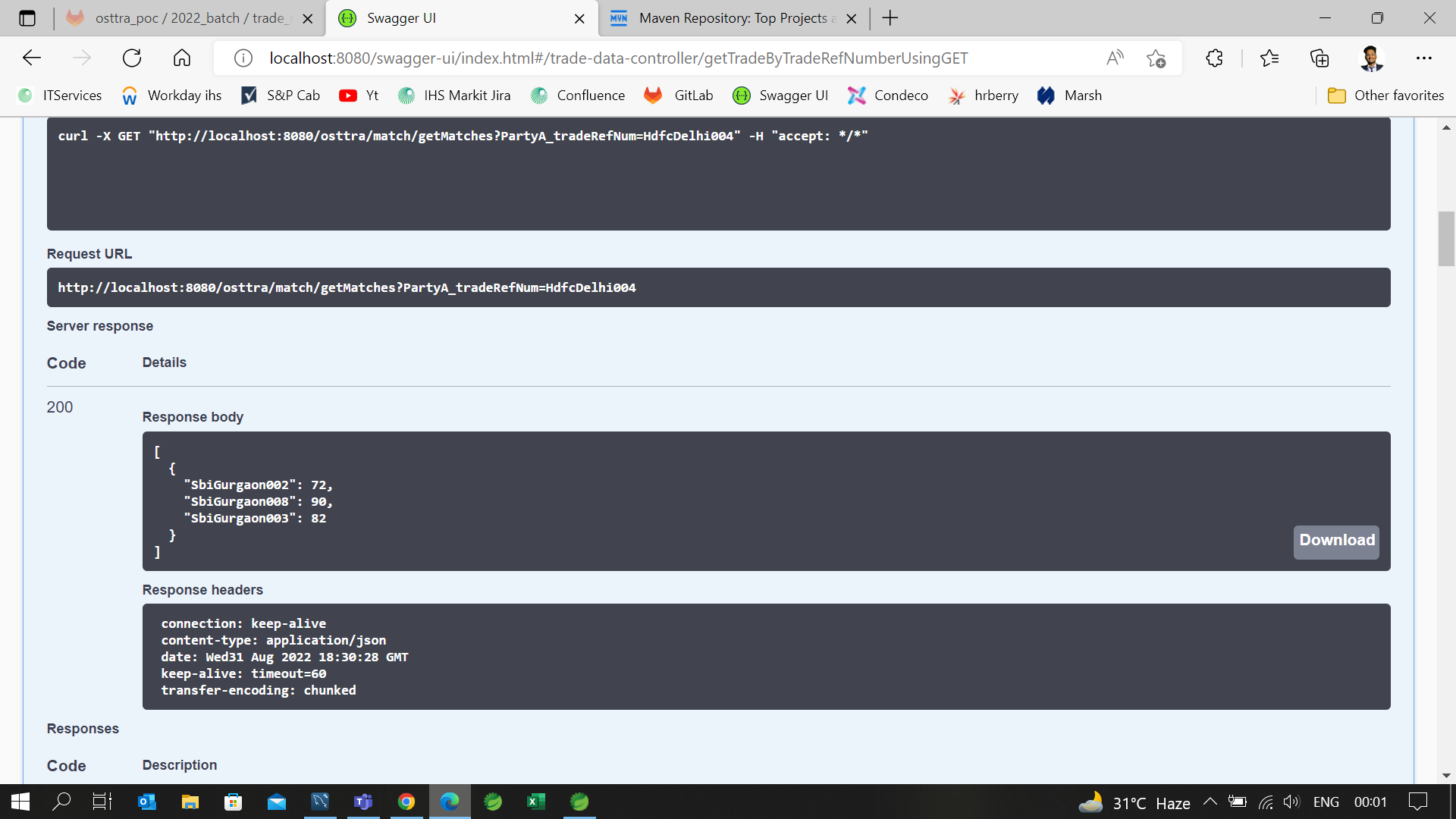This screenshot has height=819, width=1456.
Task: Open the user profile avatar
Action: click(x=1371, y=58)
